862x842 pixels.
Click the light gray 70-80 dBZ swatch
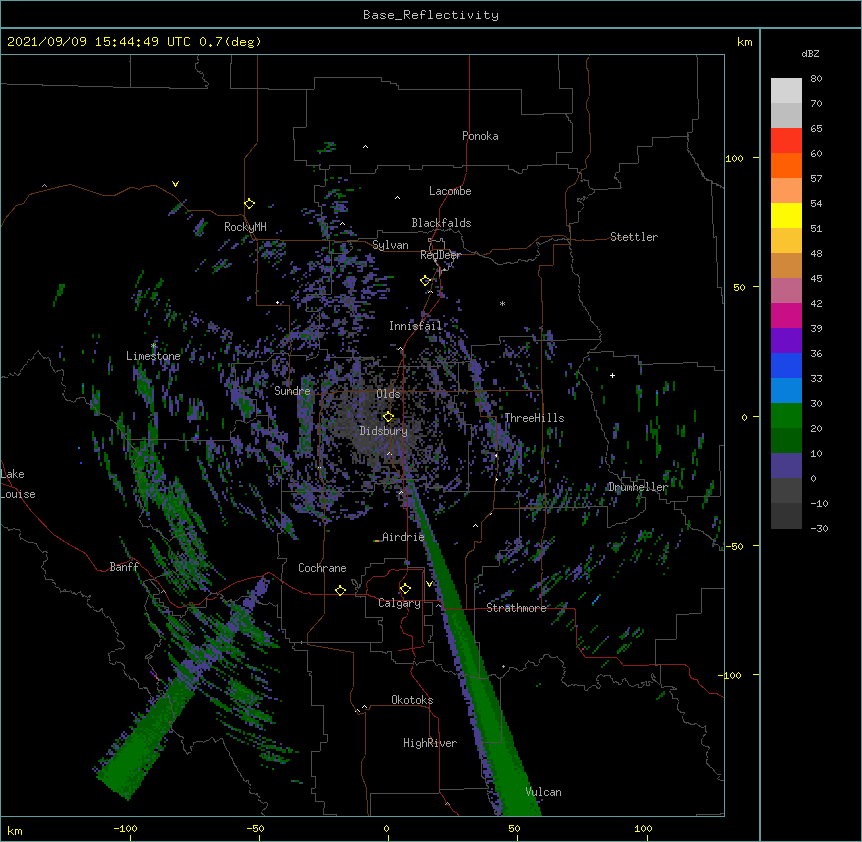[786, 91]
